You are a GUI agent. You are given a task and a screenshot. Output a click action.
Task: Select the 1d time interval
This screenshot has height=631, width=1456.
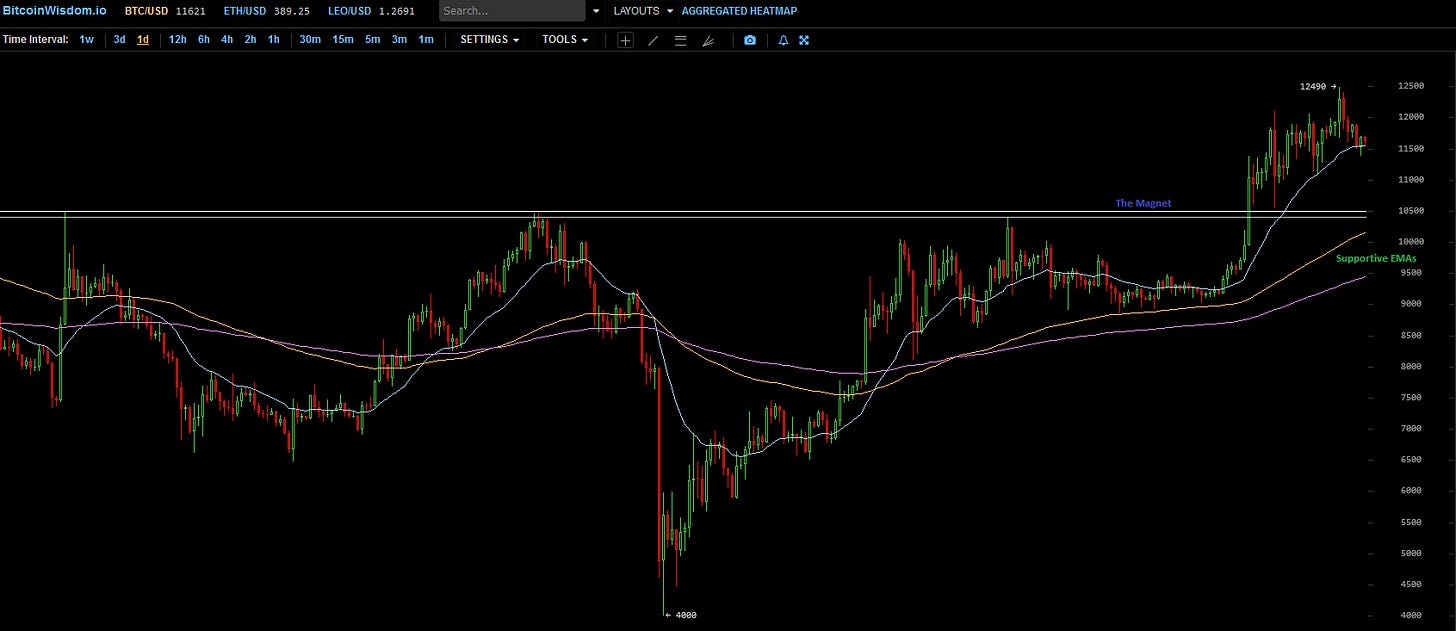pyautogui.click(x=143, y=40)
